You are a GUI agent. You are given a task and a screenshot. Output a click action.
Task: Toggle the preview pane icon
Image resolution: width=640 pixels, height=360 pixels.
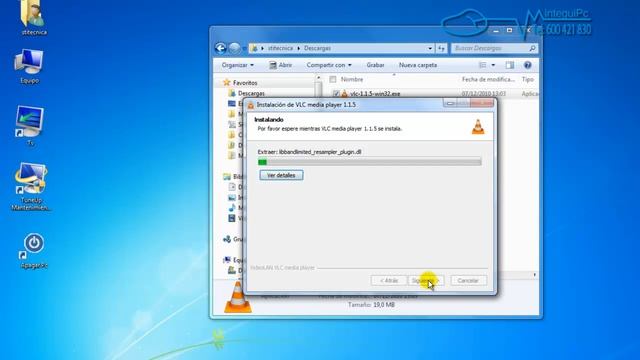point(510,65)
